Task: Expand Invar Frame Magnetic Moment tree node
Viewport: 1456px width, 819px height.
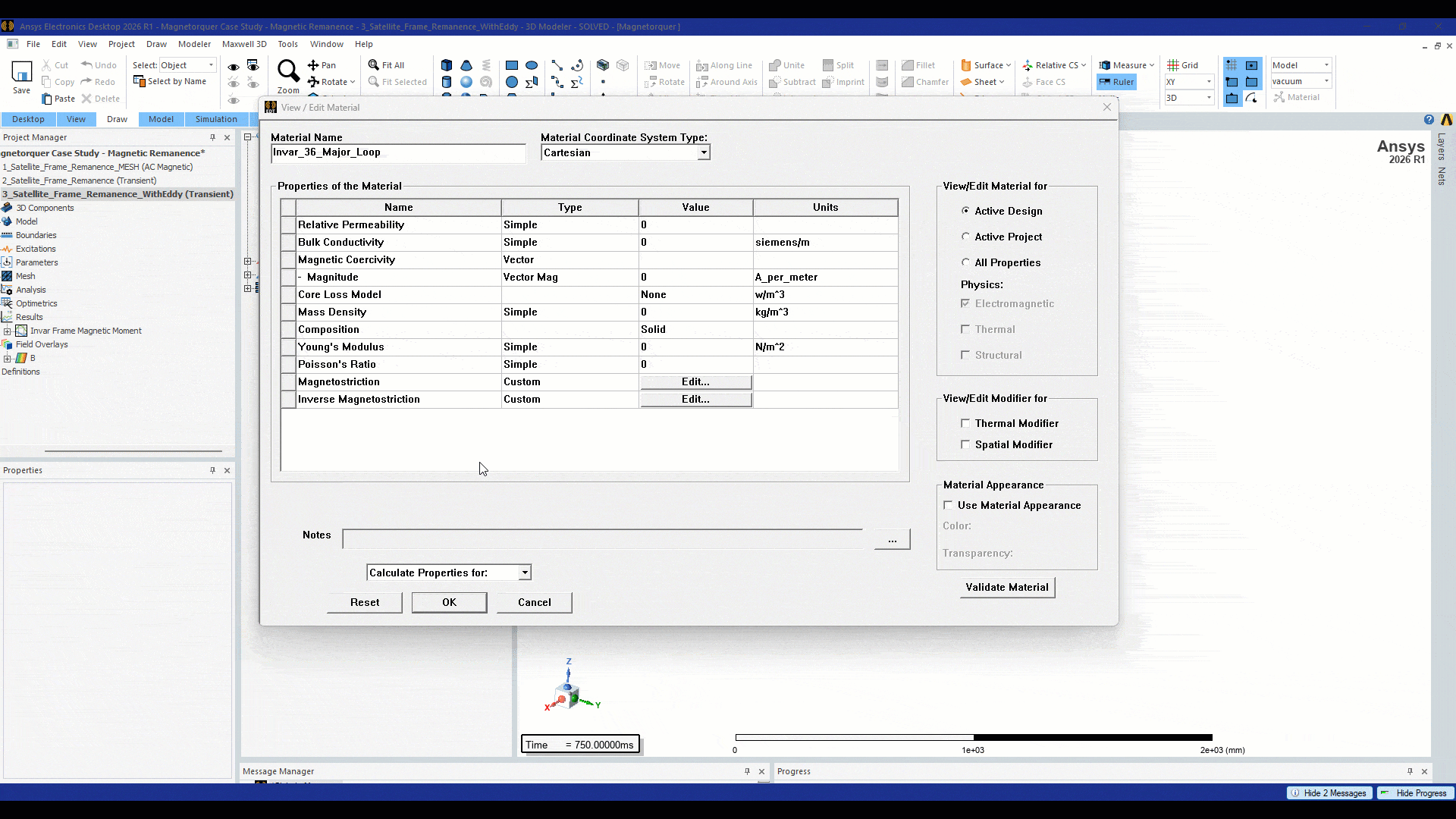Action: 7,331
